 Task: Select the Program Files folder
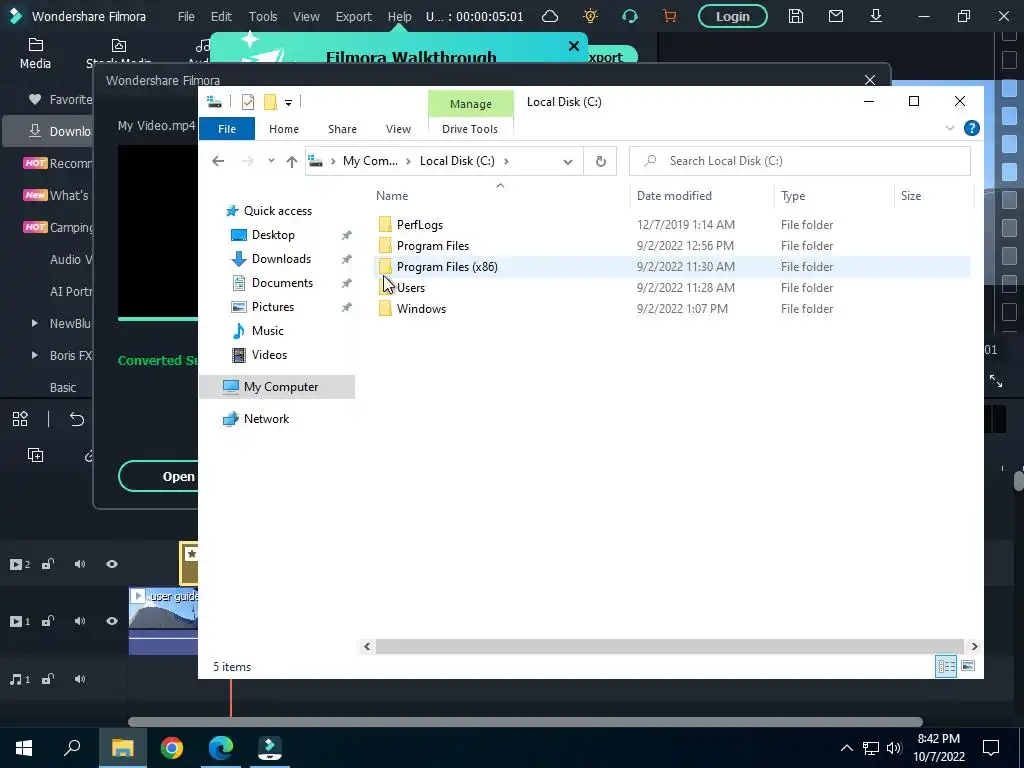432,246
